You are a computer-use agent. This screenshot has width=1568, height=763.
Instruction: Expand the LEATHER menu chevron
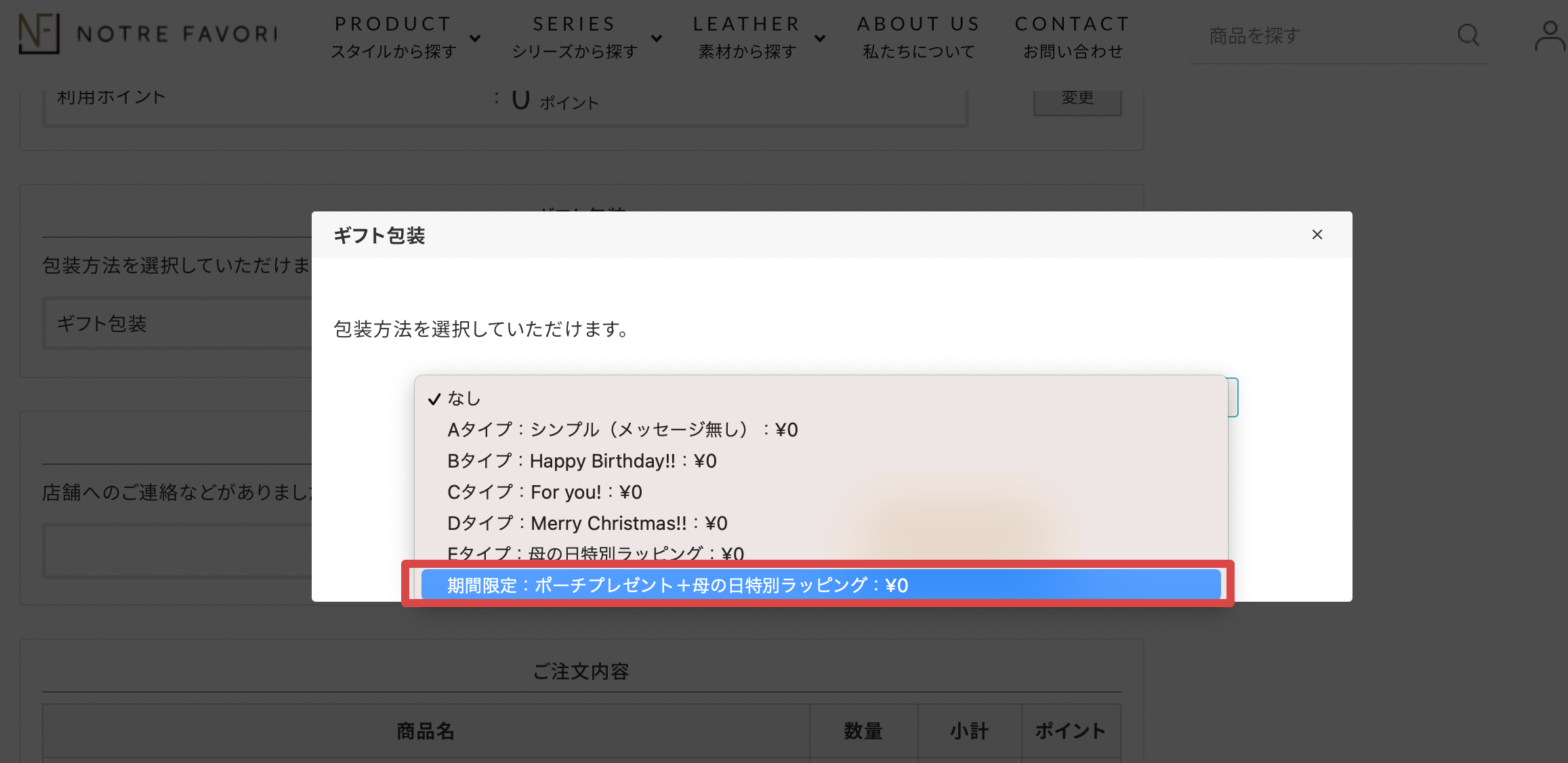[820, 39]
